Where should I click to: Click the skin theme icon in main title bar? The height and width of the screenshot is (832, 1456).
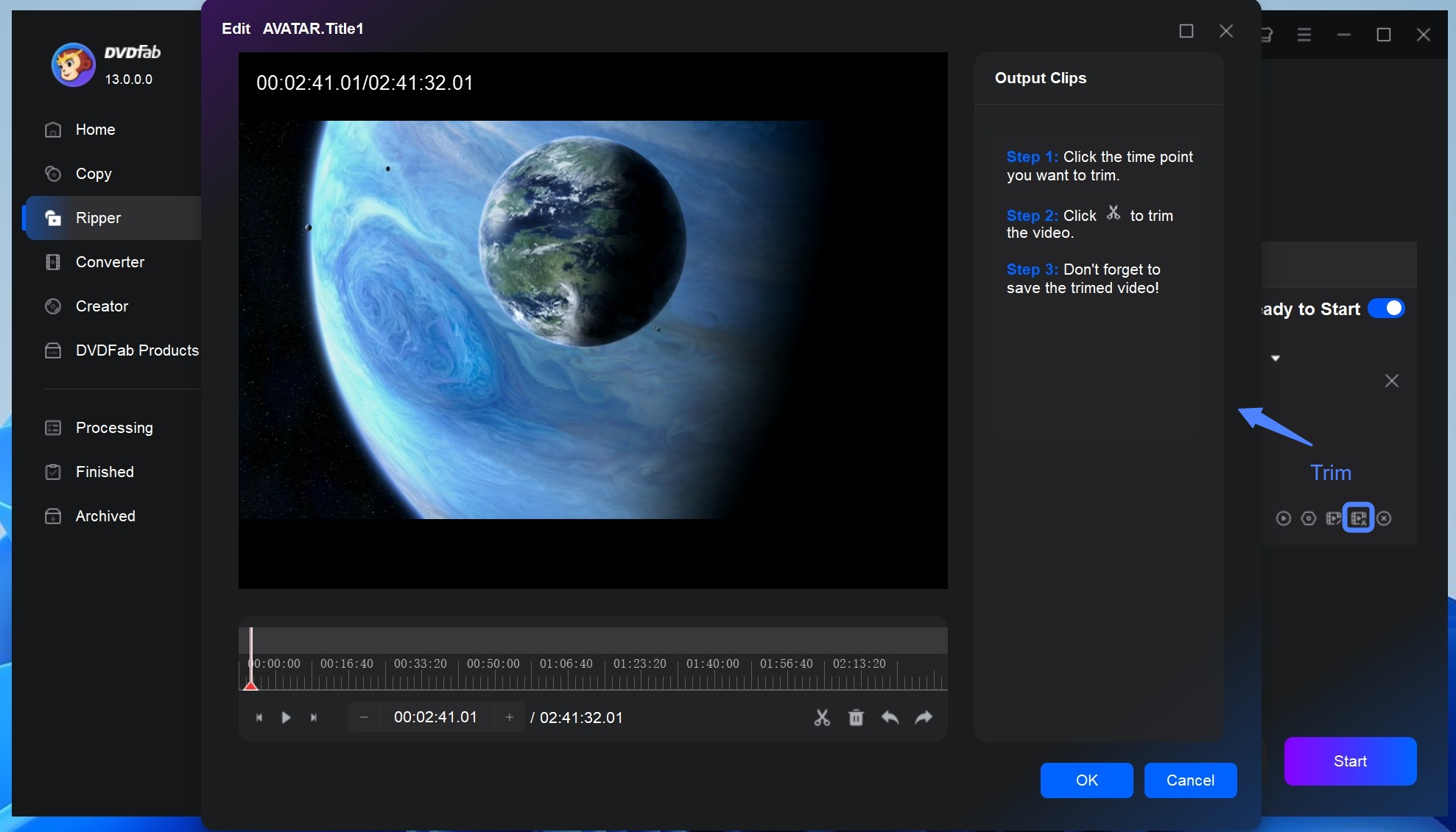coord(1267,35)
